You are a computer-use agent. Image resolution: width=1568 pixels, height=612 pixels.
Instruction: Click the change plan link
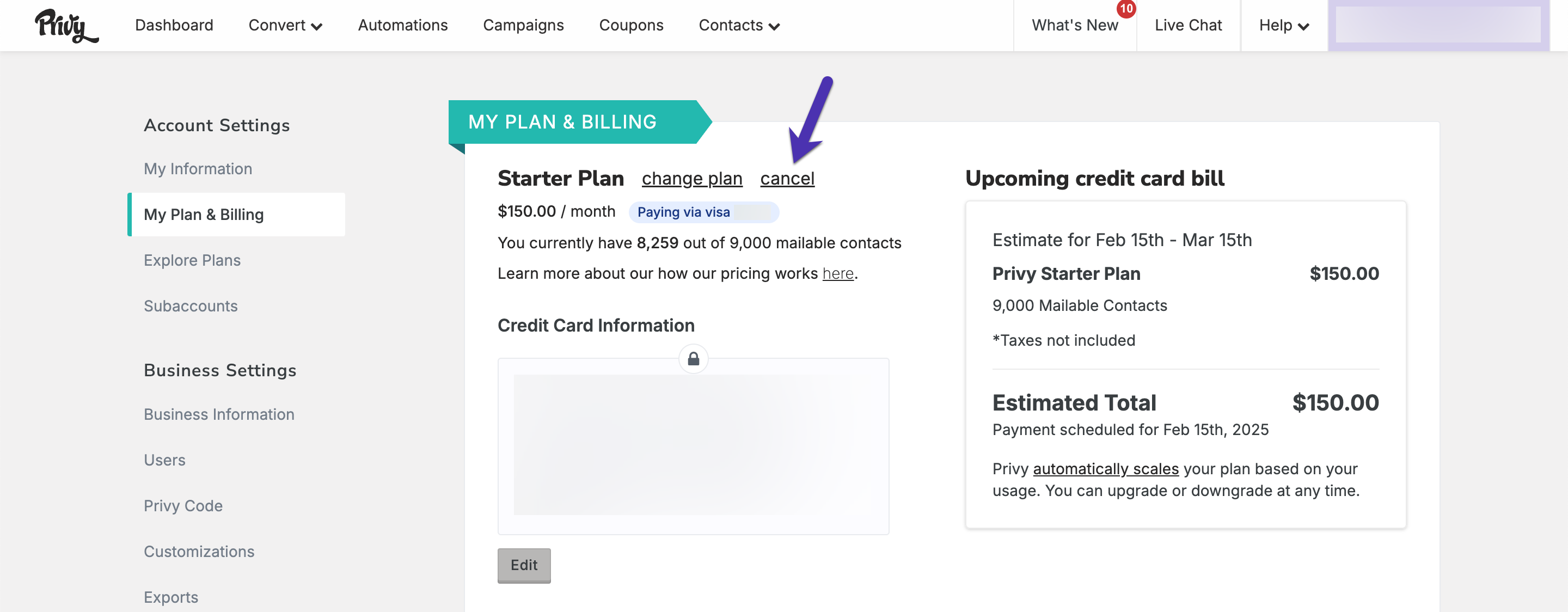pyautogui.click(x=692, y=179)
